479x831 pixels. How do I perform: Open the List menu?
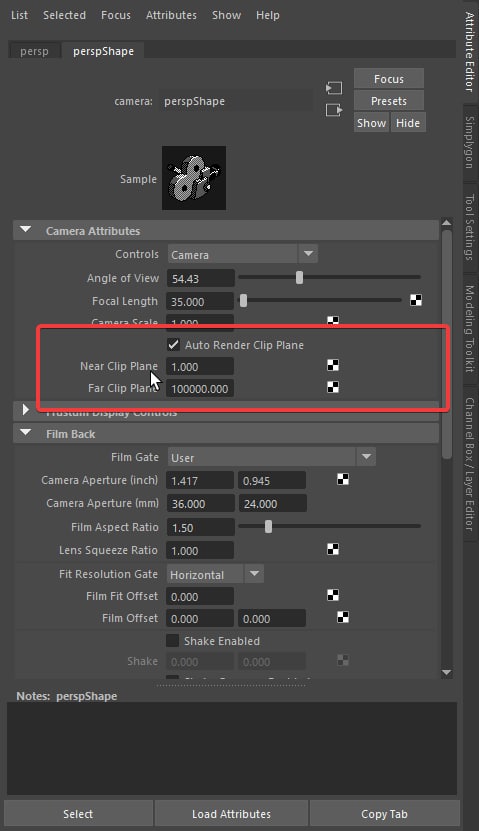19,15
